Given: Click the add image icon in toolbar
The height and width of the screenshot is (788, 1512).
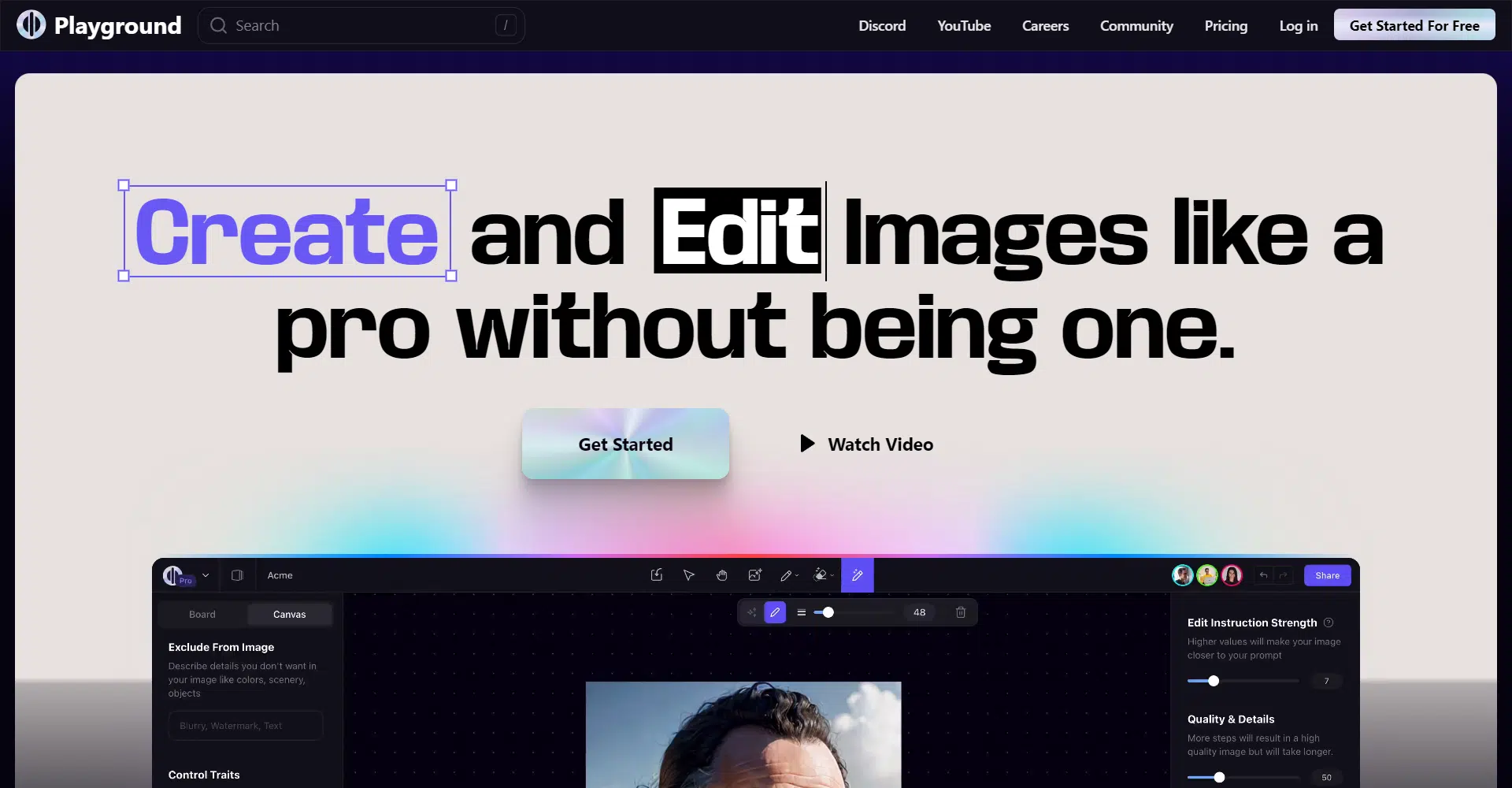Looking at the screenshot, I should [x=754, y=575].
